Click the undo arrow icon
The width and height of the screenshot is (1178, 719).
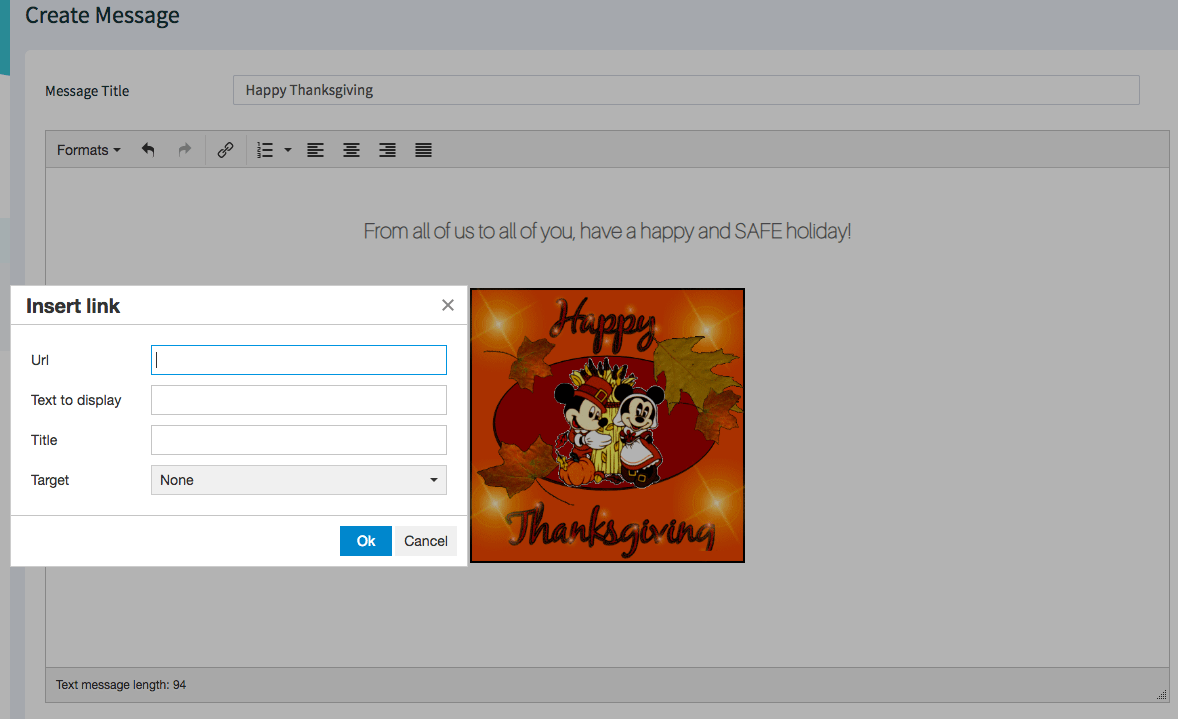(x=148, y=150)
